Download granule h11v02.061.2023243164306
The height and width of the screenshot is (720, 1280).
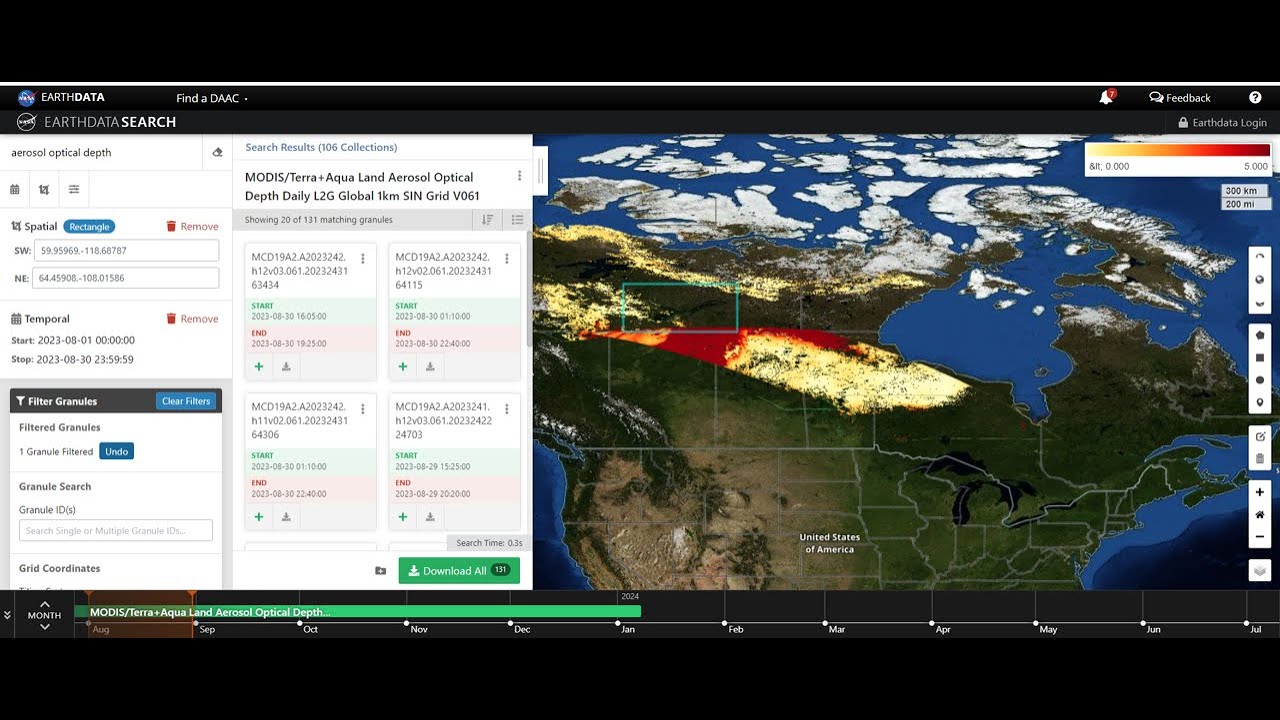point(286,517)
